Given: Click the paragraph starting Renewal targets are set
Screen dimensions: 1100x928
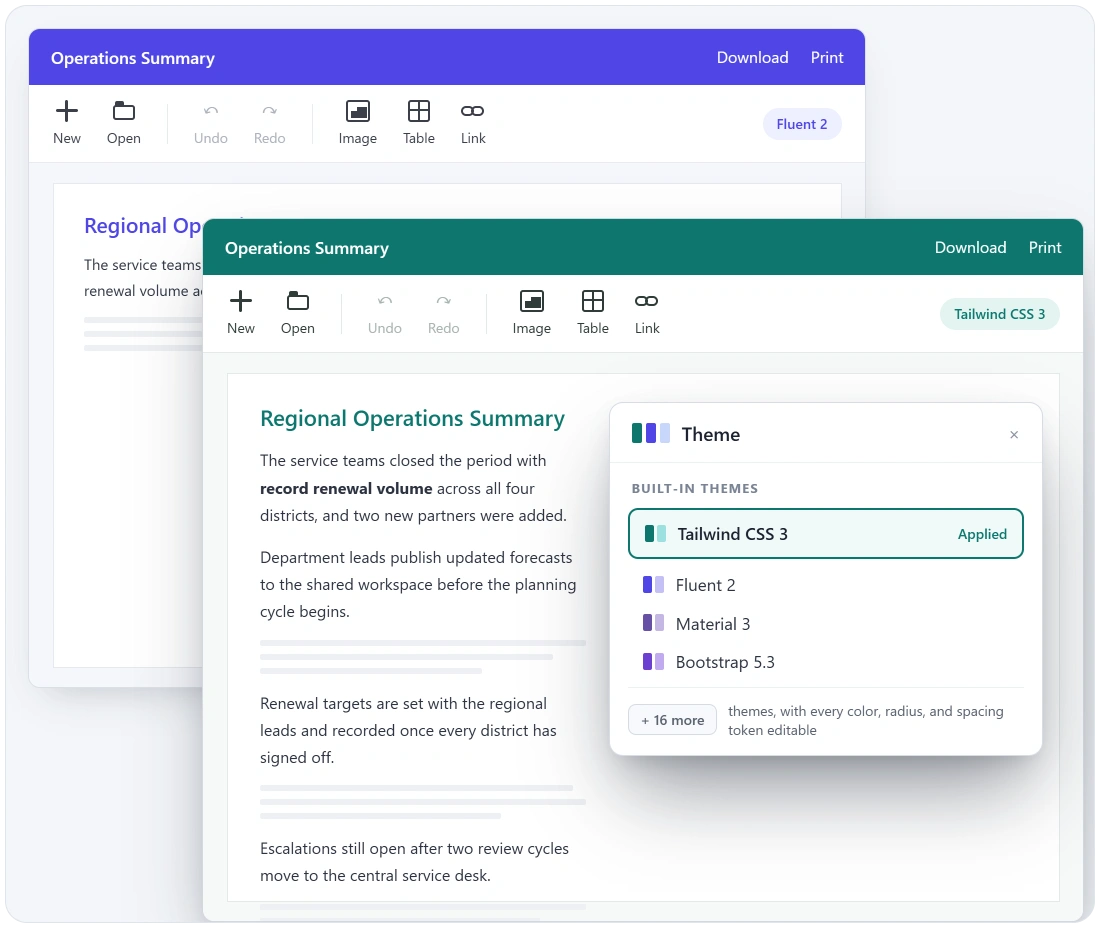Looking at the screenshot, I should (408, 730).
